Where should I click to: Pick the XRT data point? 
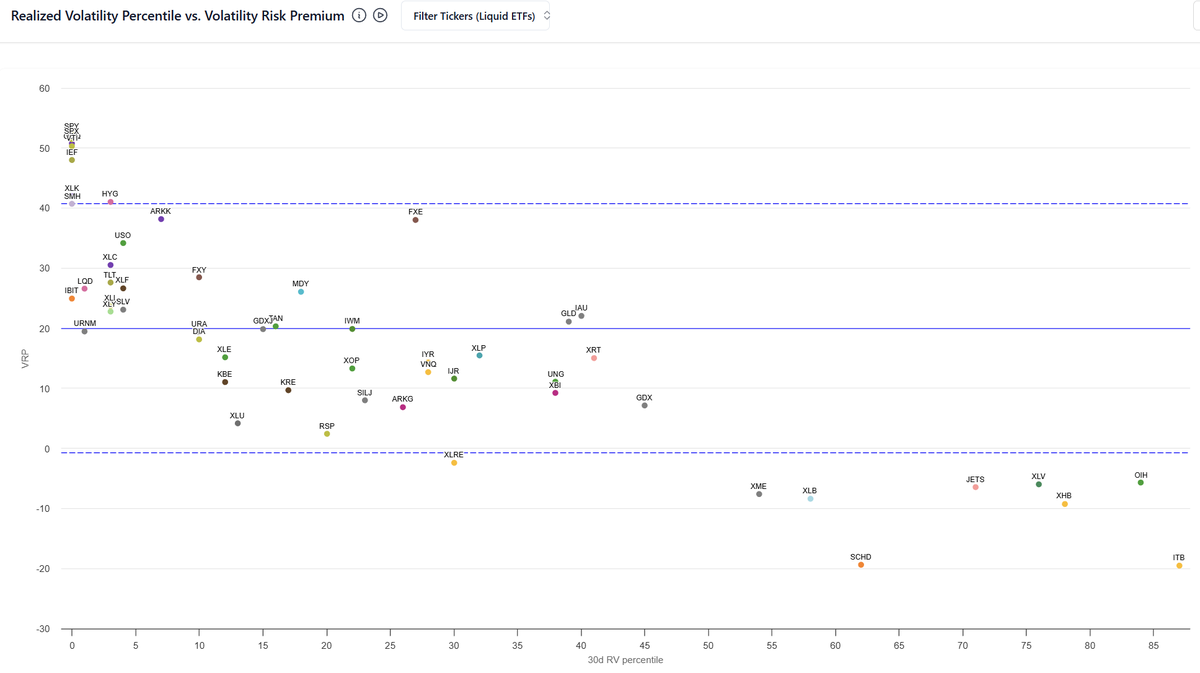coord(594,358)
